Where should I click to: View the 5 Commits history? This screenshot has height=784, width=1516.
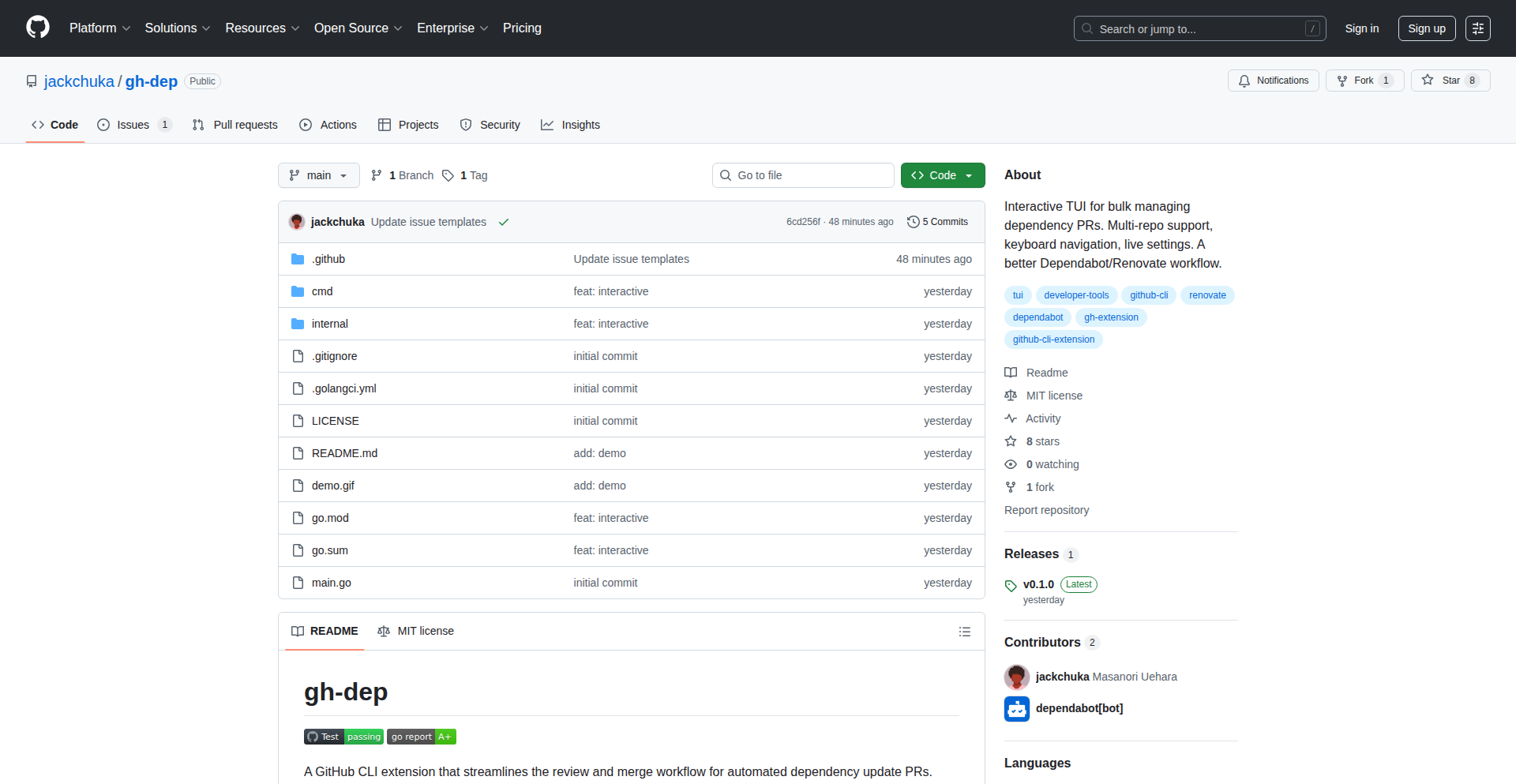pos(938,222)
